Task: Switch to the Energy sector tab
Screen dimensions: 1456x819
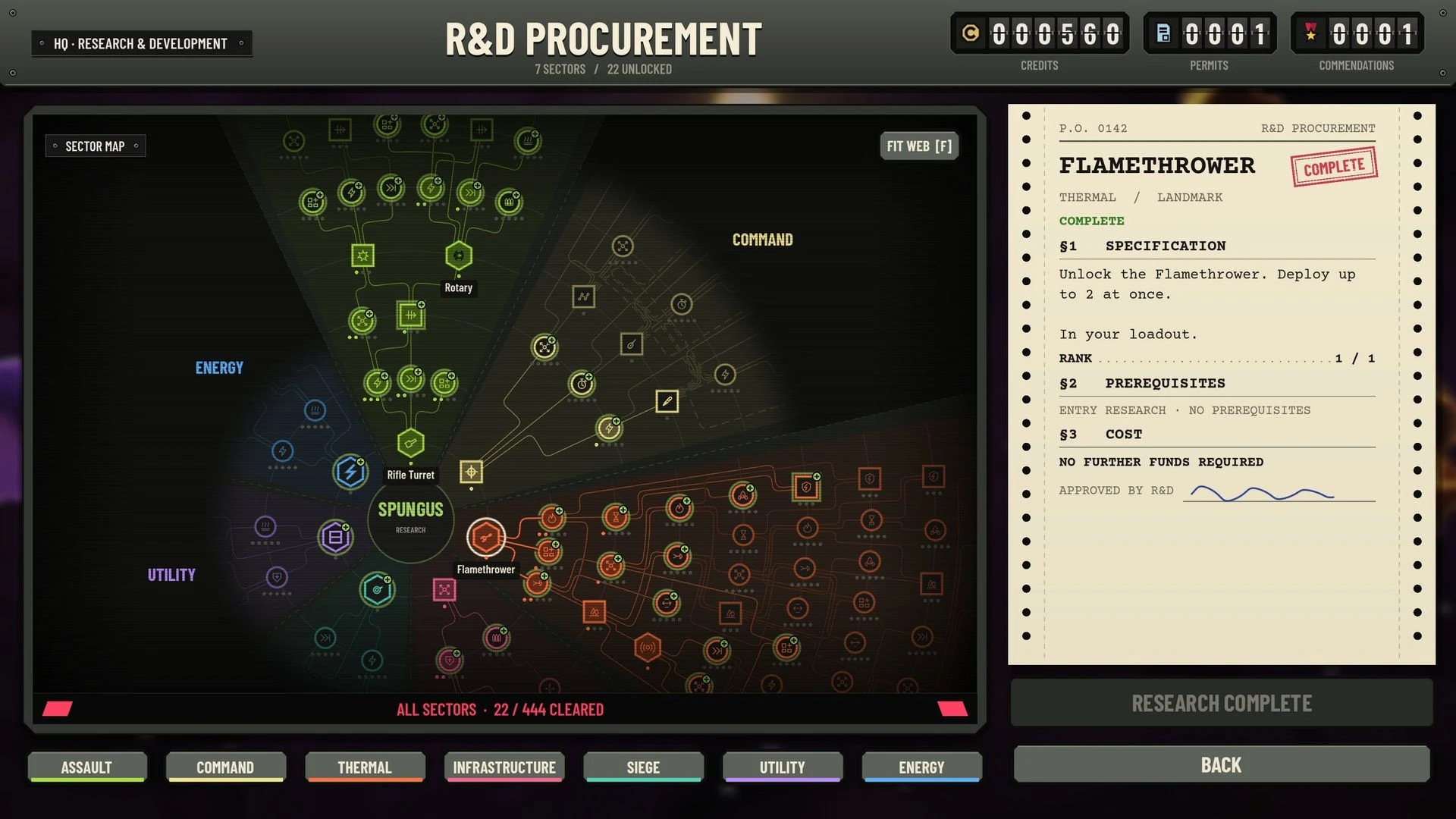Action: click(x=921, y=767)
